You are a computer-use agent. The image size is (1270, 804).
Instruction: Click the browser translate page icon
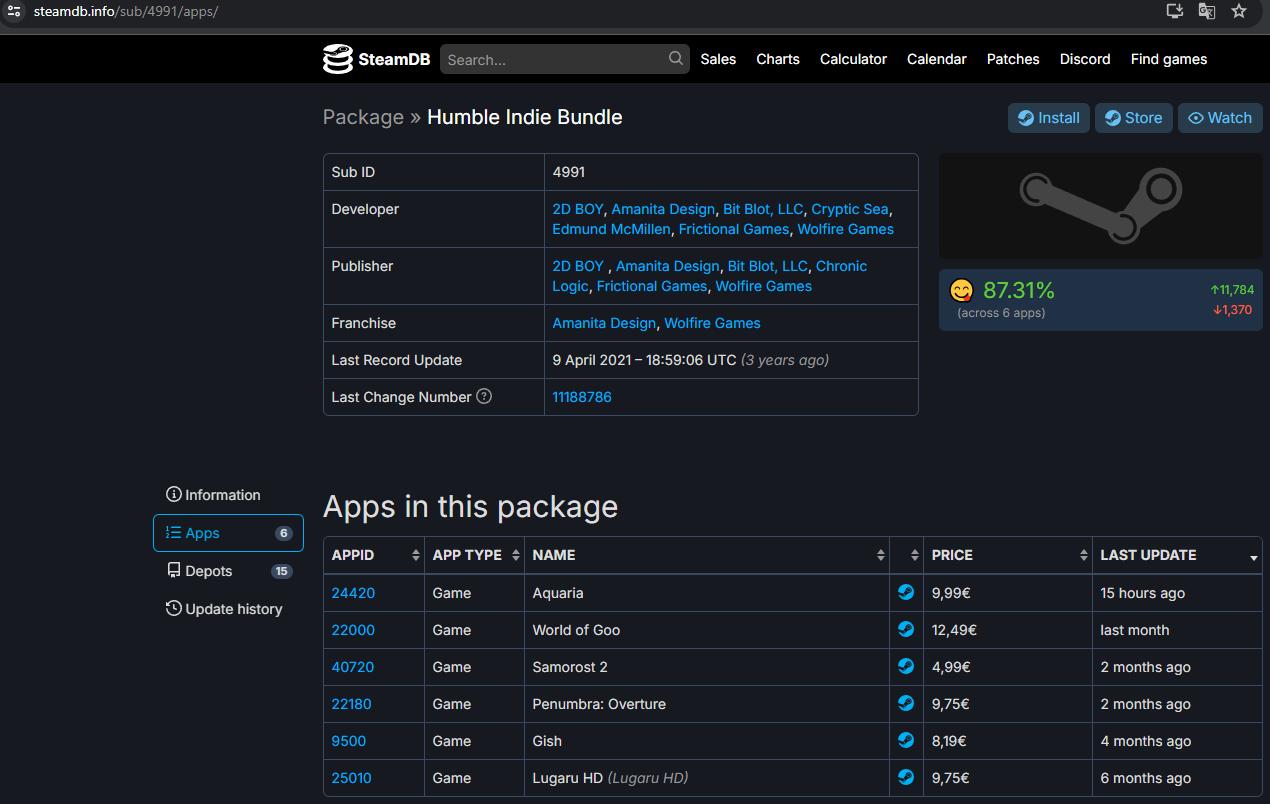point(1207,11)
